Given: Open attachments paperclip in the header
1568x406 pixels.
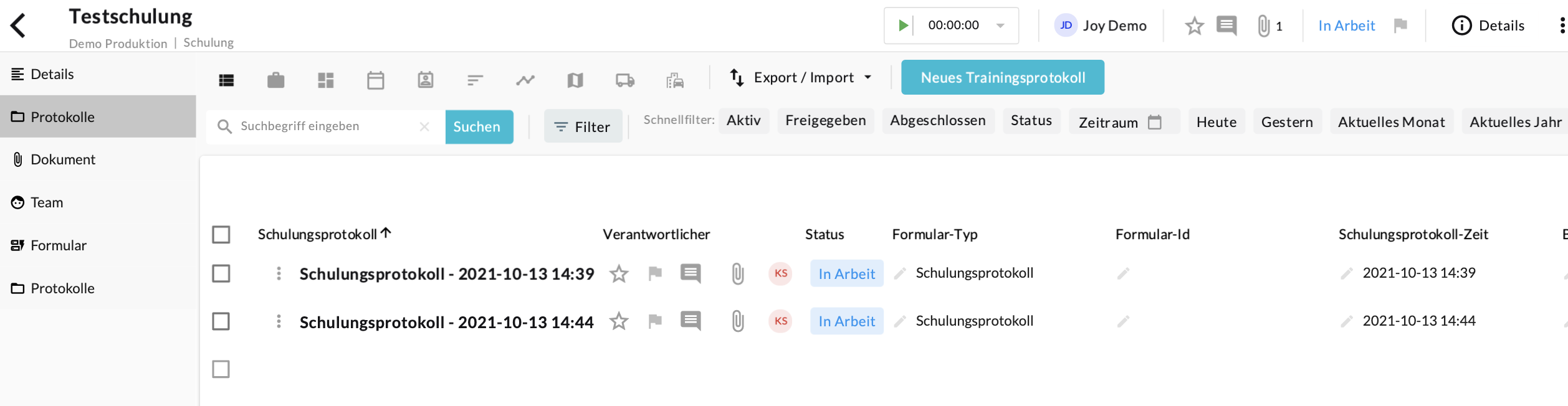Looking at the screenshot, I should (1263, 26).
